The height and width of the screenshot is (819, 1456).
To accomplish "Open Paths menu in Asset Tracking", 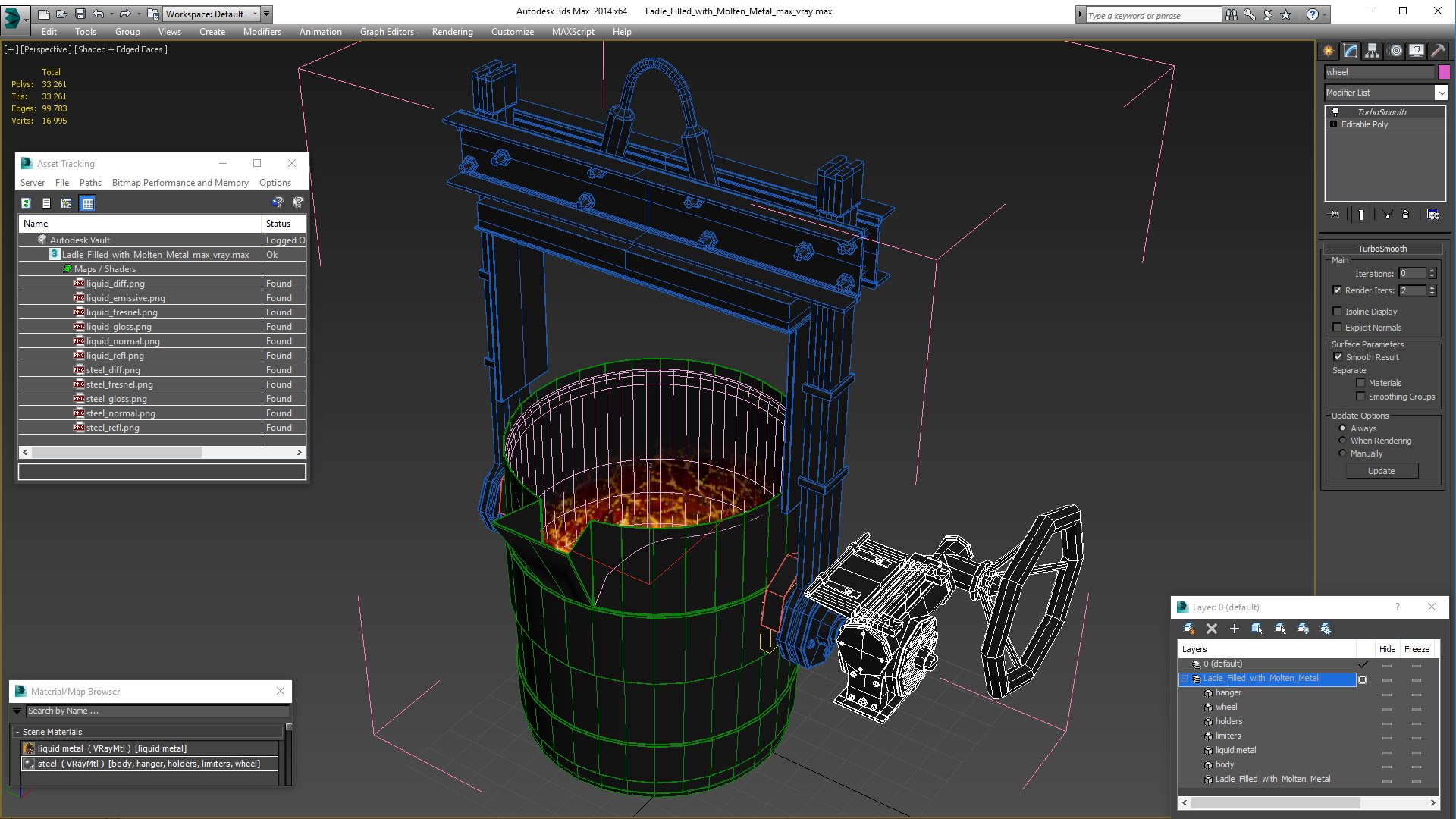I will [90, 183].
